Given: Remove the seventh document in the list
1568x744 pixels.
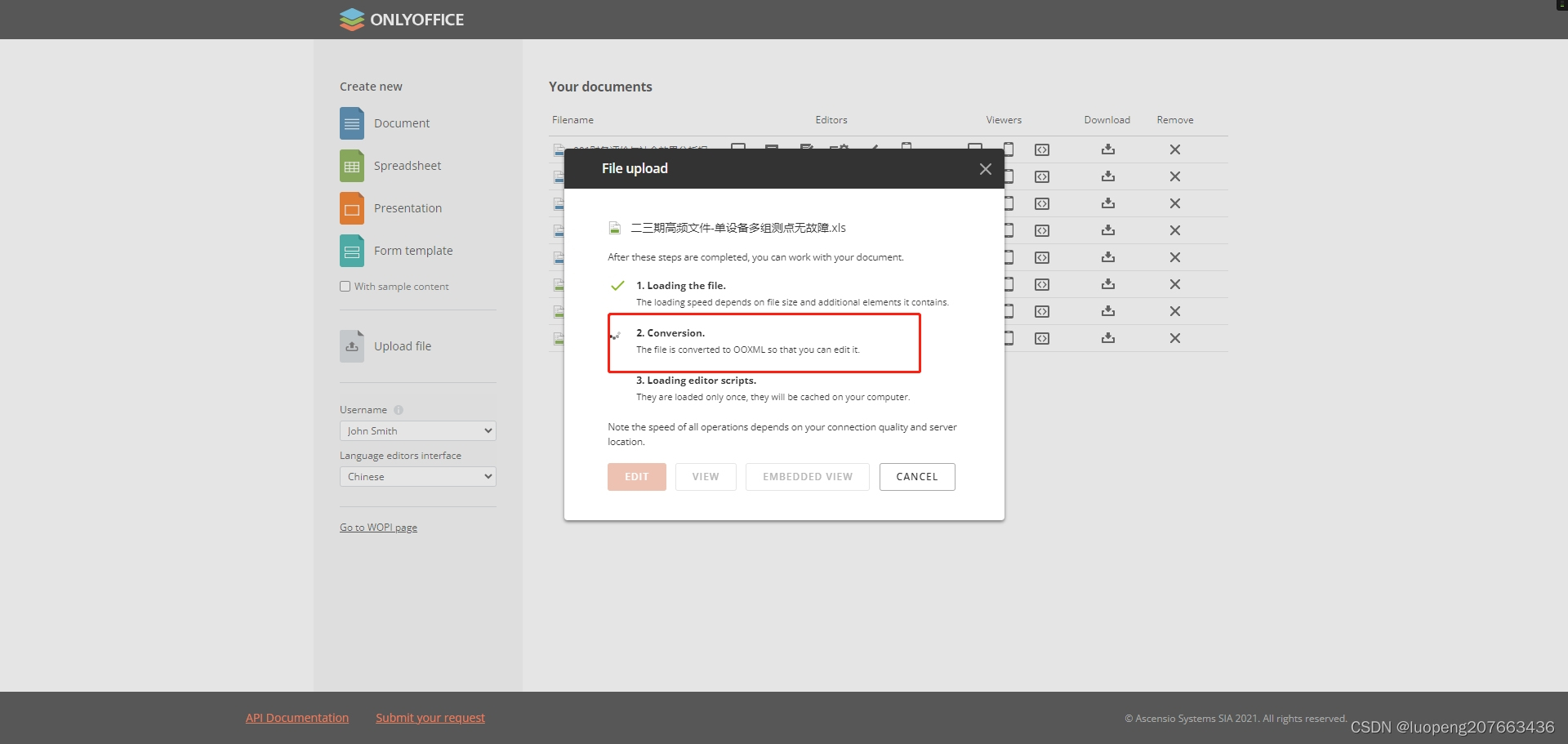Looking at the screenshot, I should click(1175, 311).
